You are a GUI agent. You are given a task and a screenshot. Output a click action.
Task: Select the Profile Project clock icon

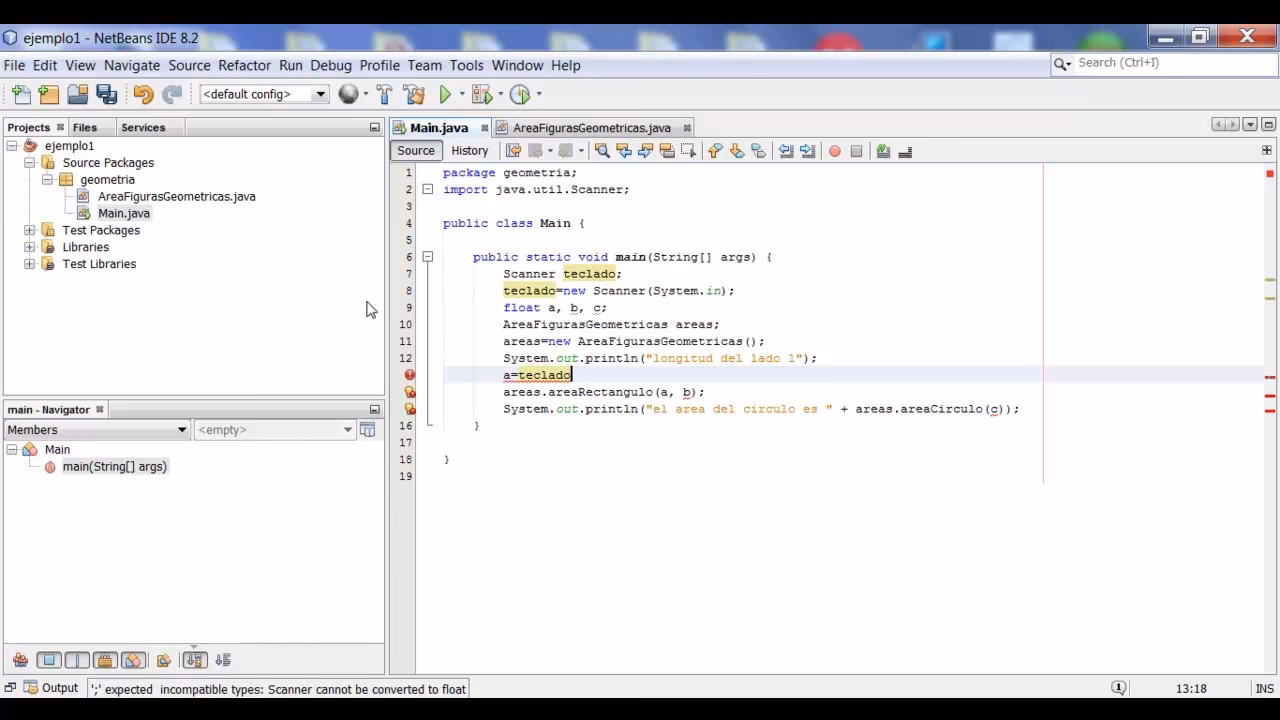[x=520, y=93]
